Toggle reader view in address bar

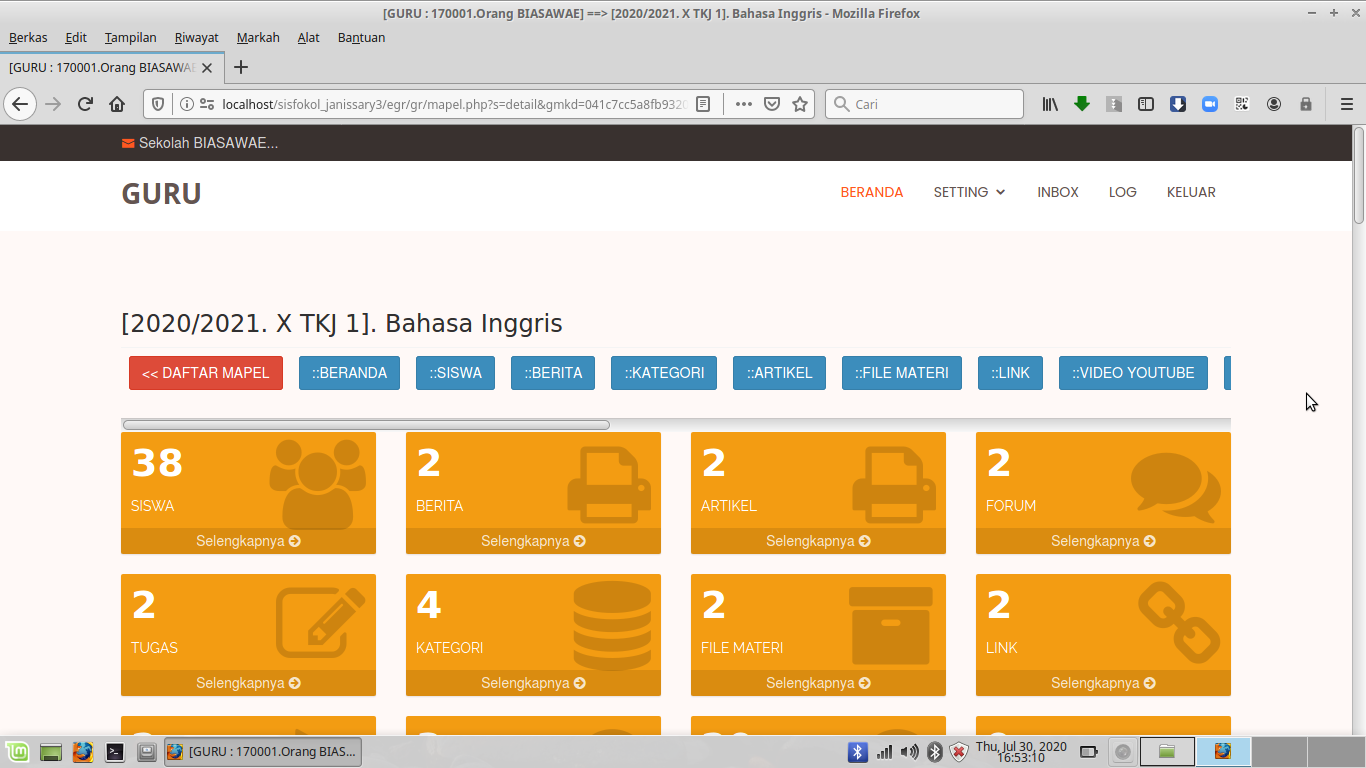703,104
